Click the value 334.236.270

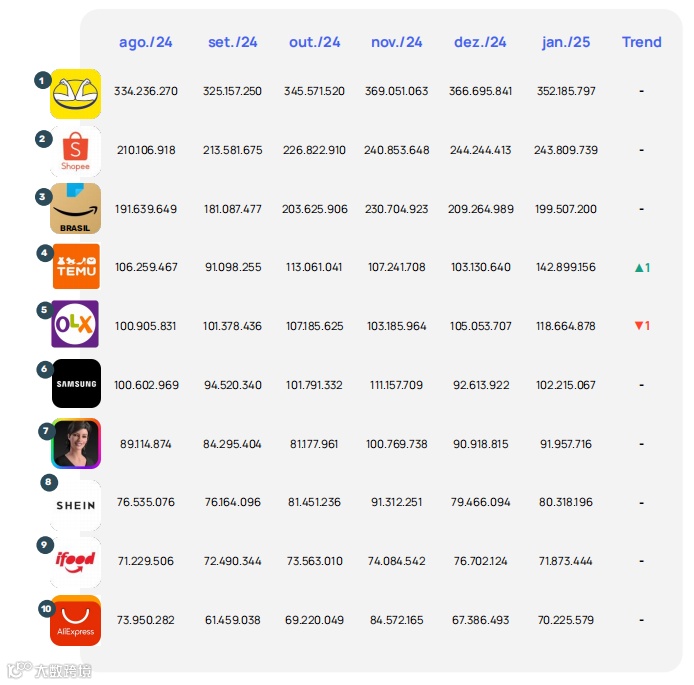(x=146, y=91)
